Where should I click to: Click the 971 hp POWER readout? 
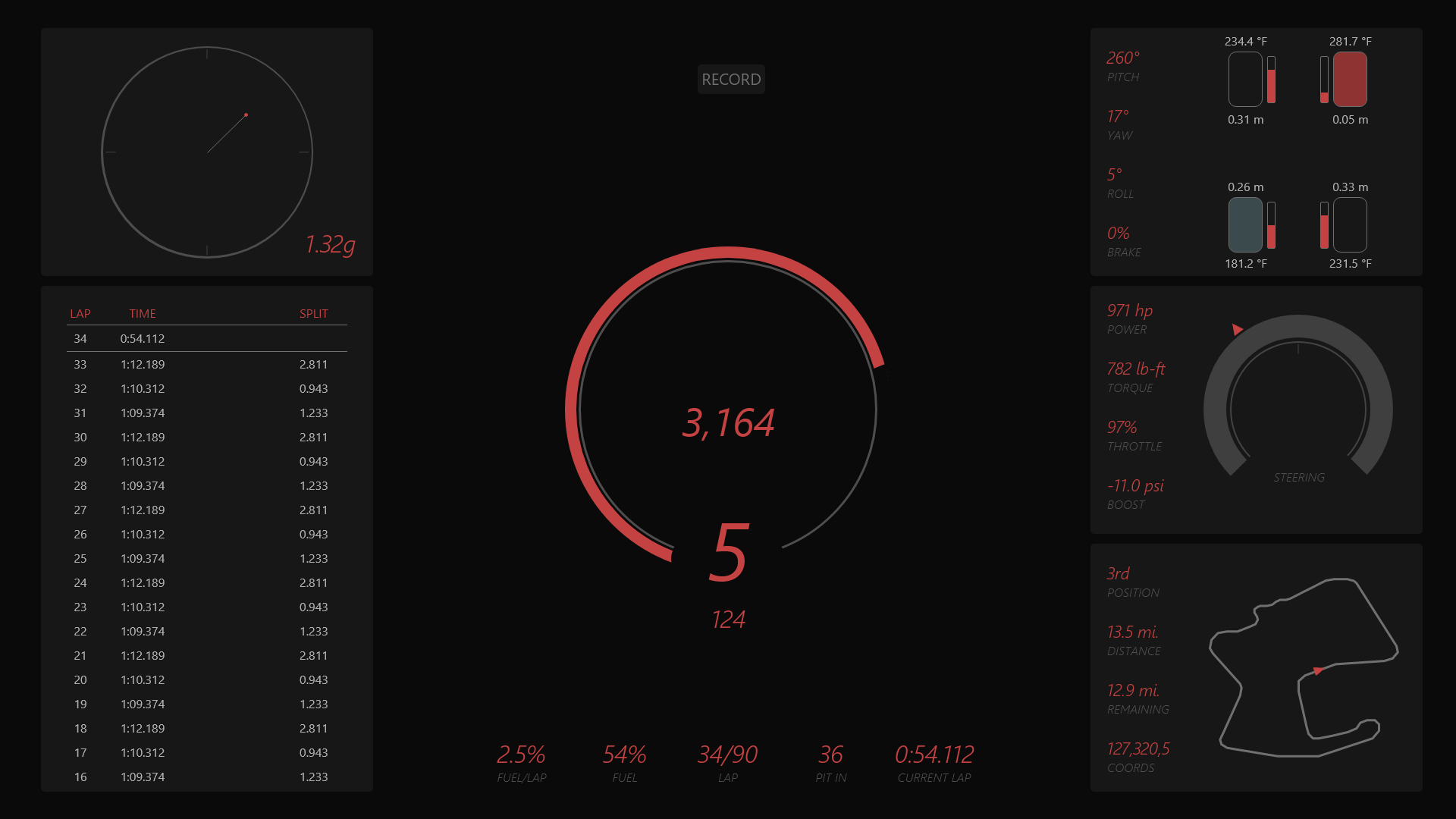[x=1129, y=311]
